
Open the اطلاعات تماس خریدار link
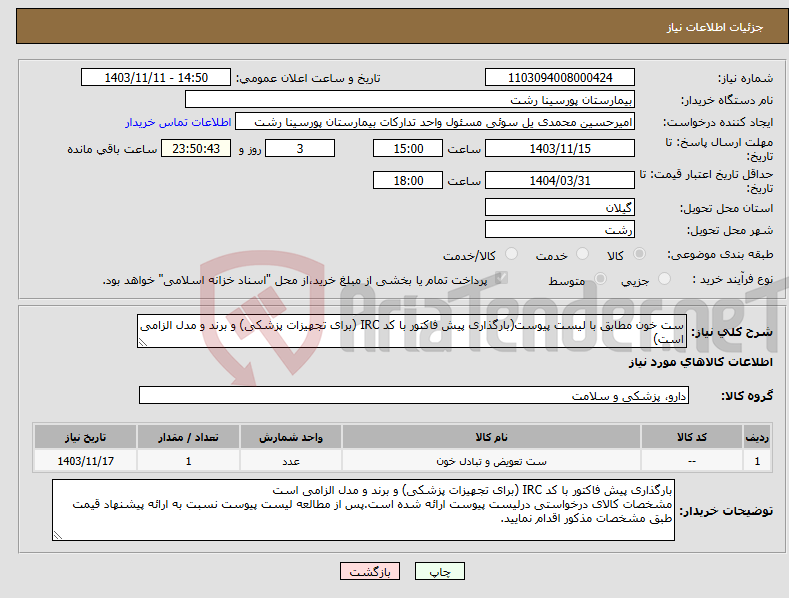click(178, 122)
